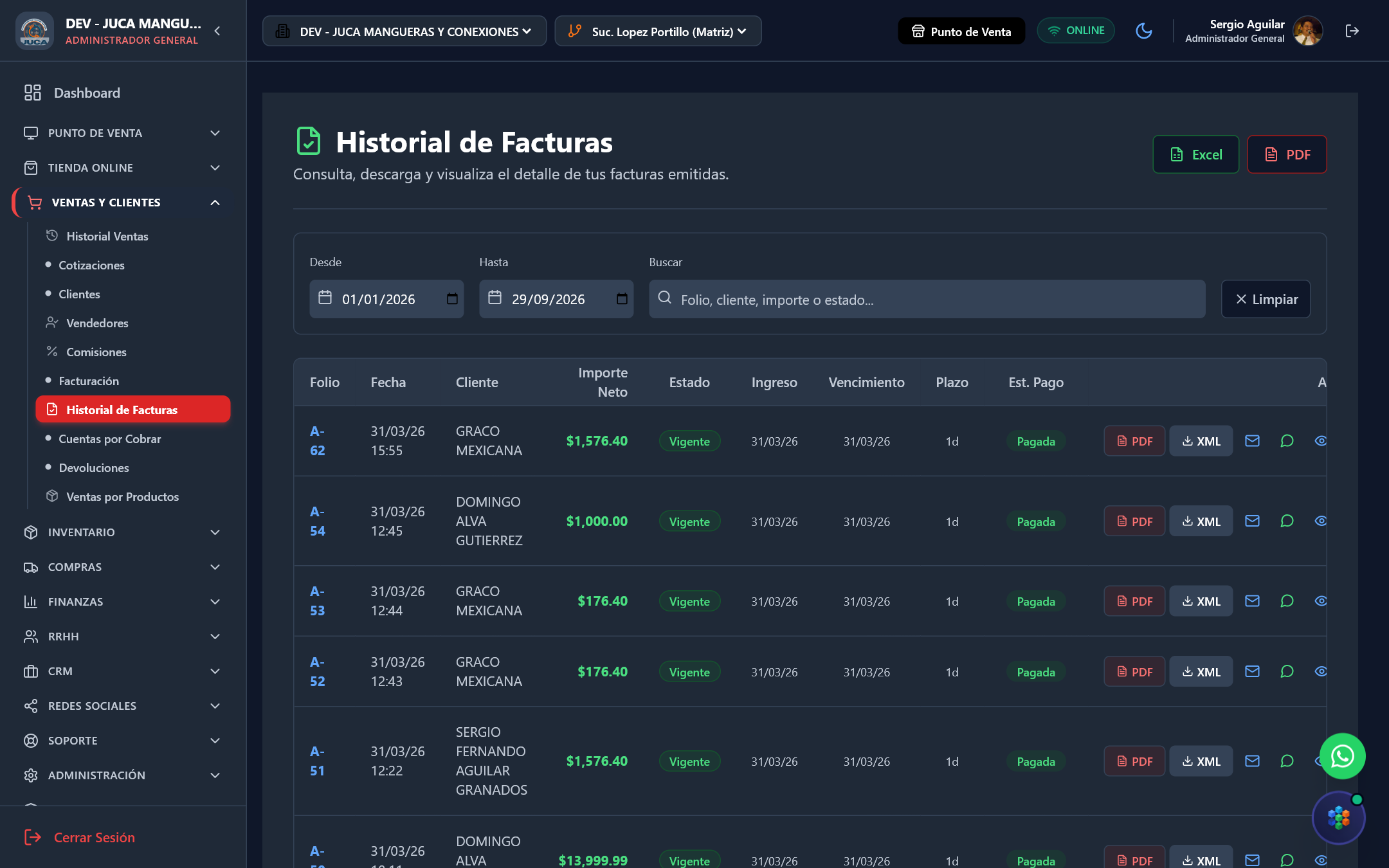Open floating WhatsApp chat button

coord(1342,756)
